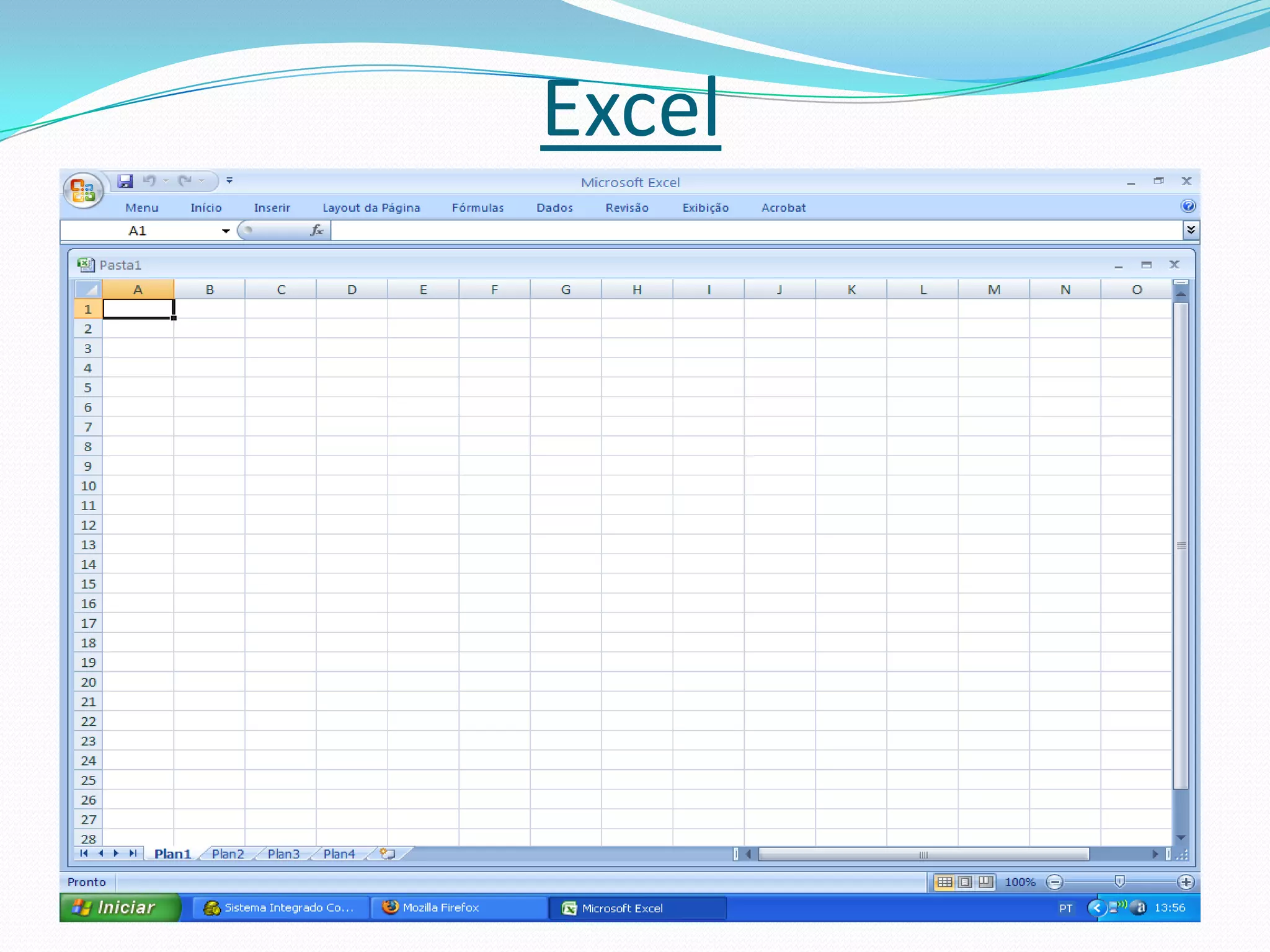The height and width of the screenshot is (952, 1270).
Task: Click the zoom in plus button
Action: pyautogui.click(x=1185, y=882)
